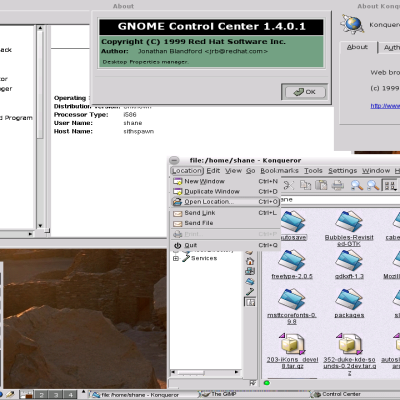Select the Cut scissors icon in Konqueror toolbar
This screenshot has height=400, width=400.
[289, 185]
